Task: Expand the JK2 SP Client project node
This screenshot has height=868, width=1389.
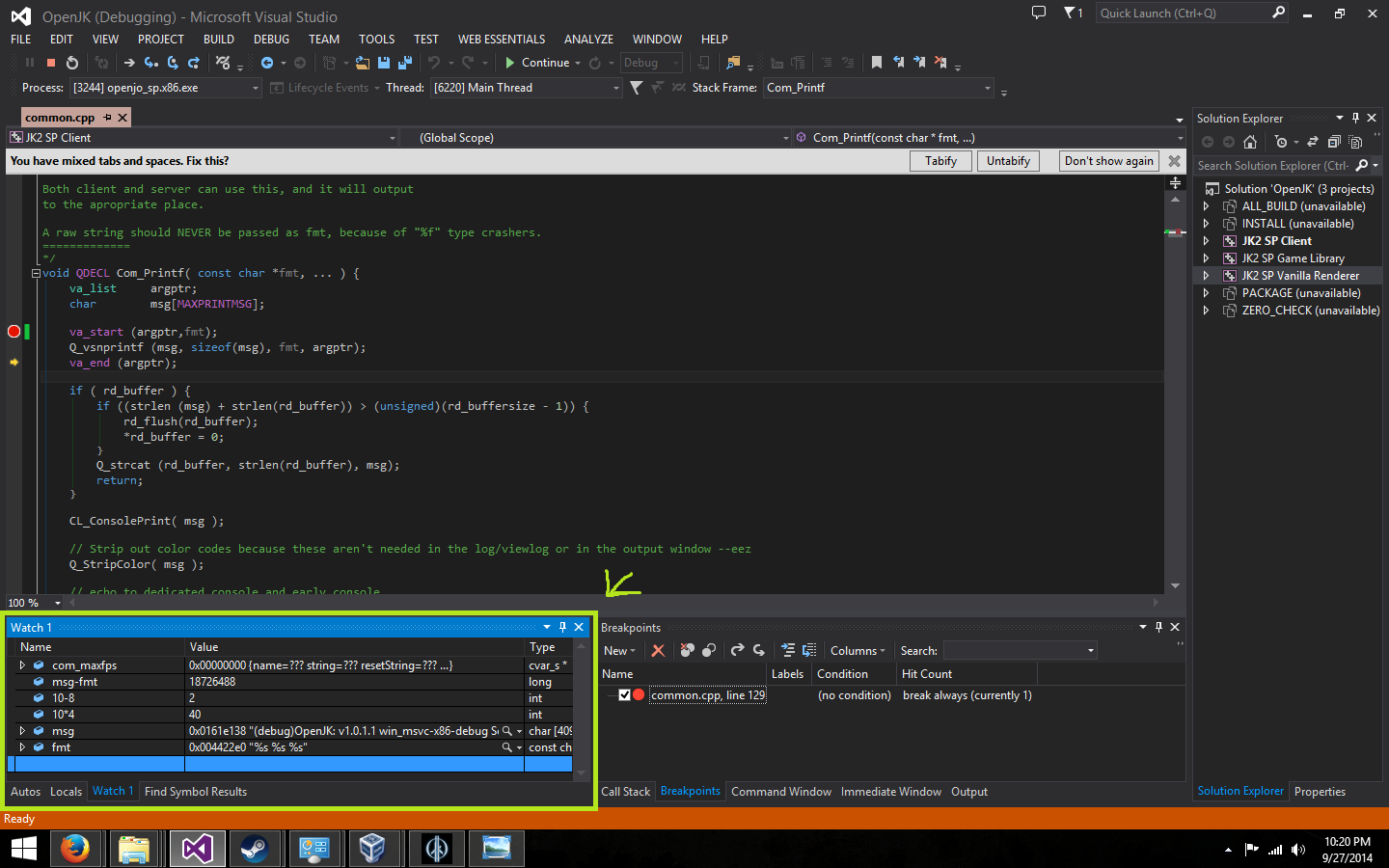Action: [x=1206, y=241]
